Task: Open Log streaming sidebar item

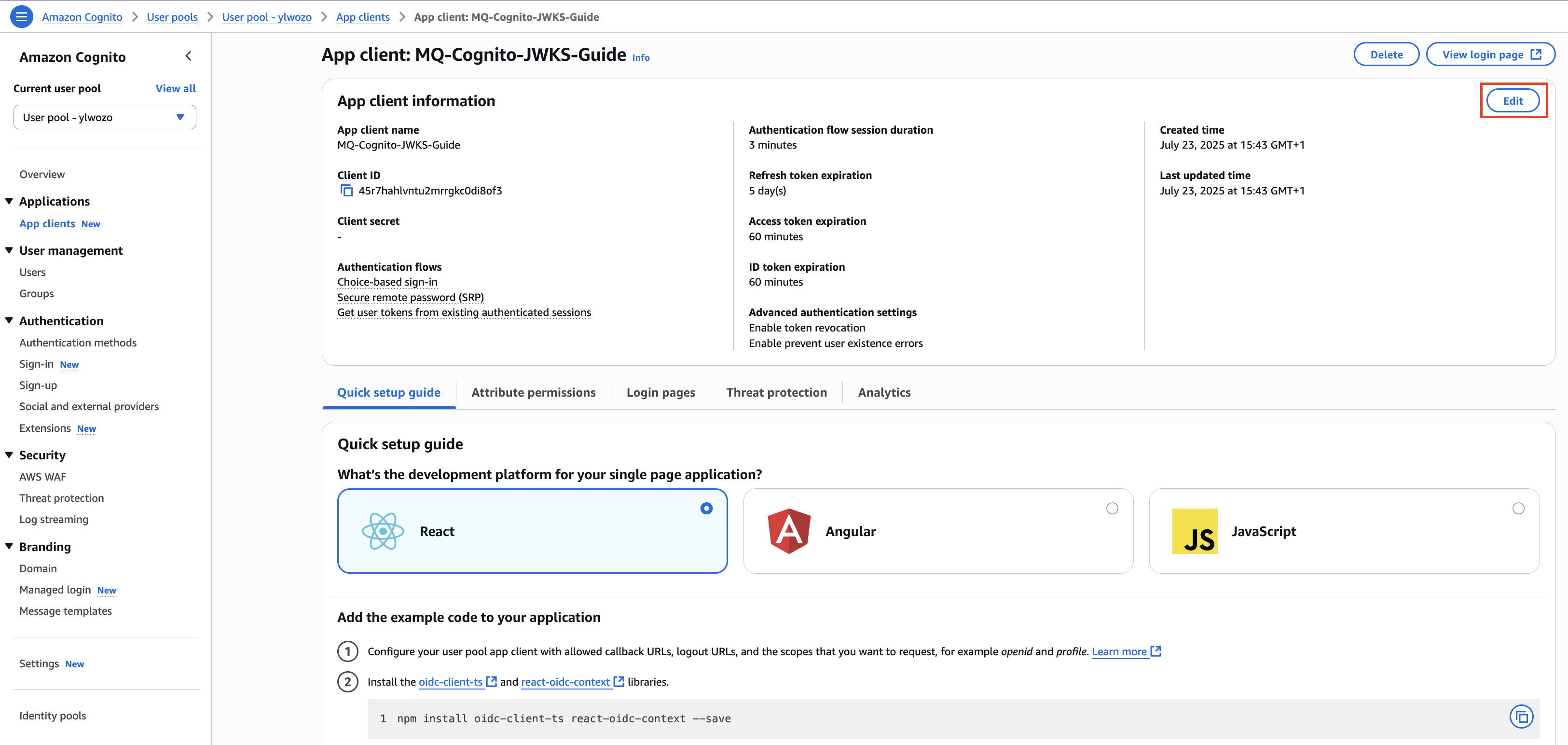Action: point(54,519)
